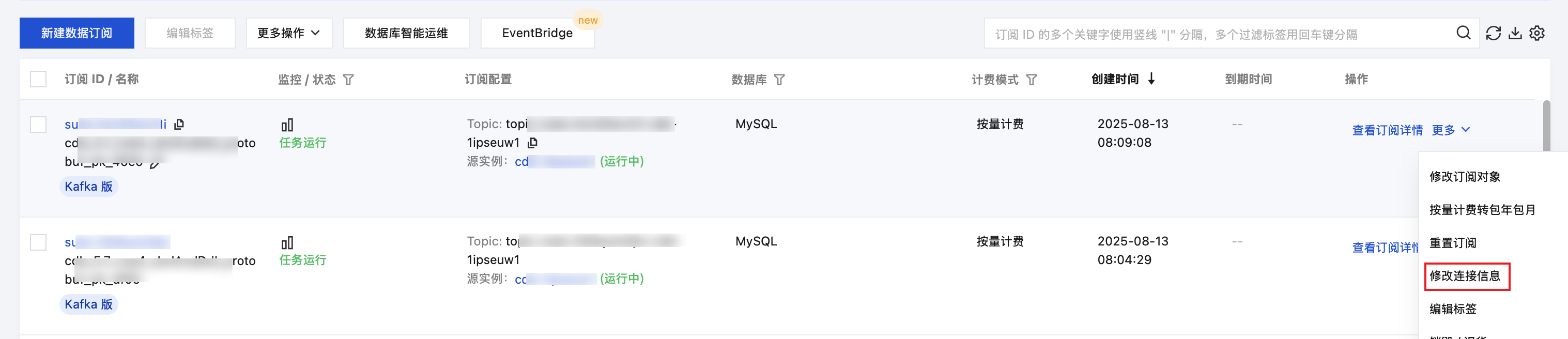Tick the second subscription row checkbox
The height and width of the screenshot is (339, 1568).
pyautogui.click(x=38, y=242)
